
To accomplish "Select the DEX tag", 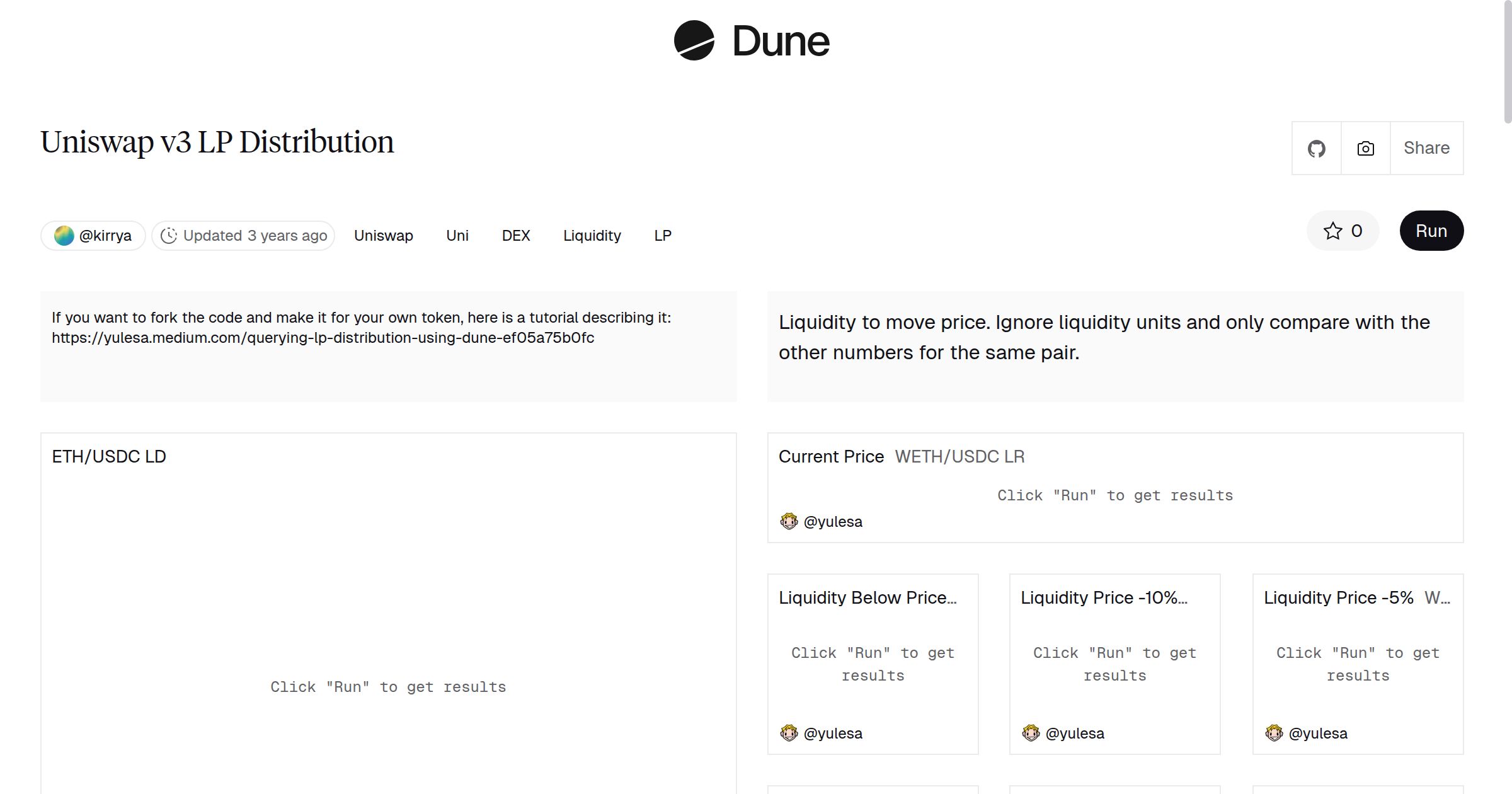I will coord(516,235).
